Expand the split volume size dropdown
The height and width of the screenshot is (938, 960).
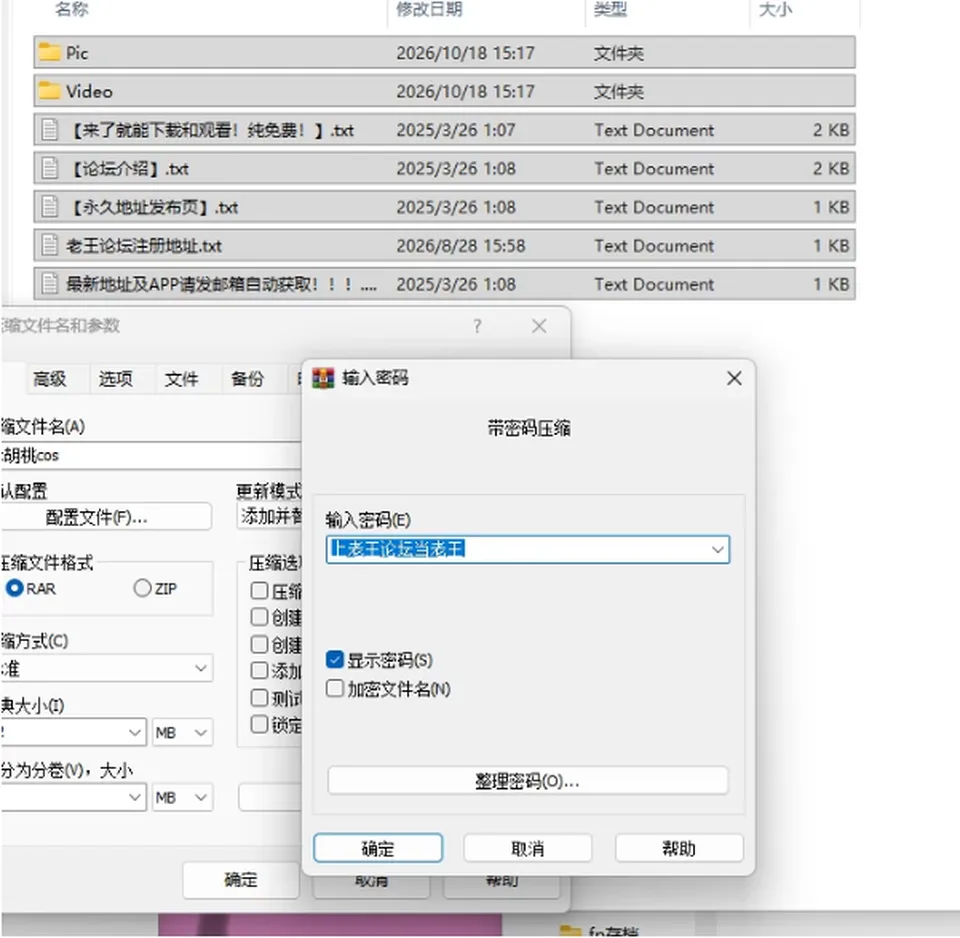135,797
